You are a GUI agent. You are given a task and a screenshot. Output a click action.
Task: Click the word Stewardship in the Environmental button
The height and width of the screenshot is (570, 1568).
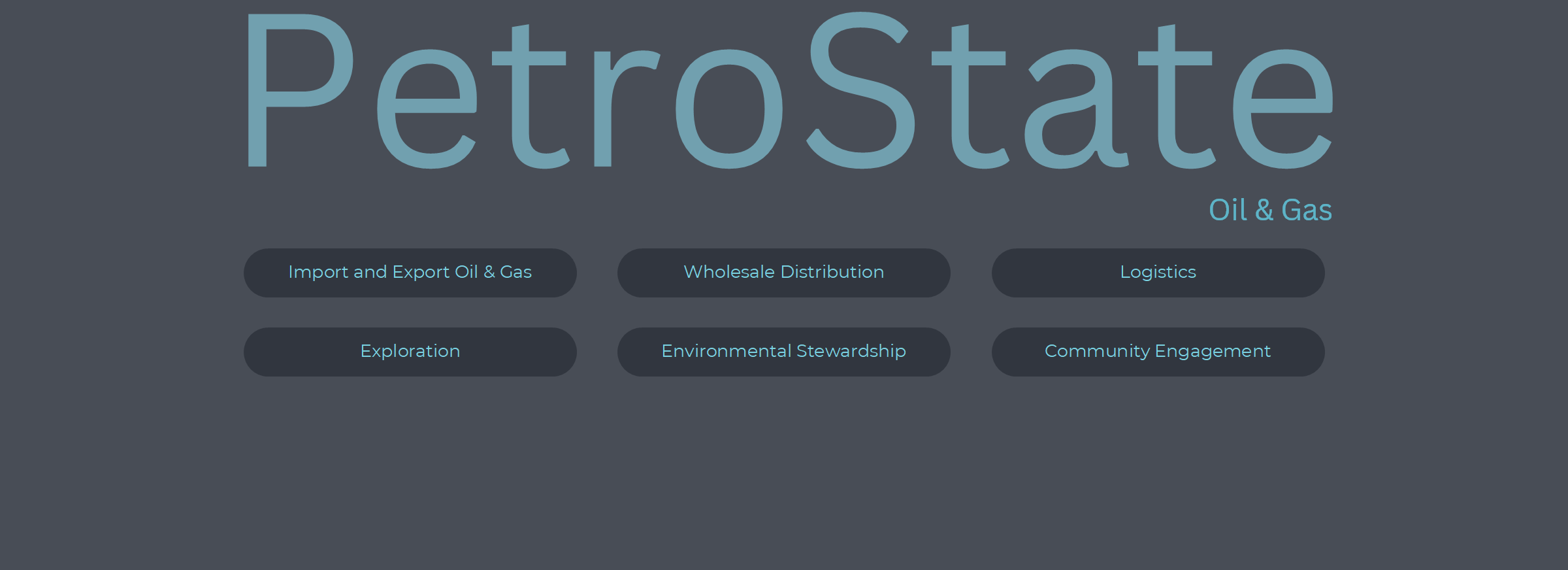click(851, 352)
